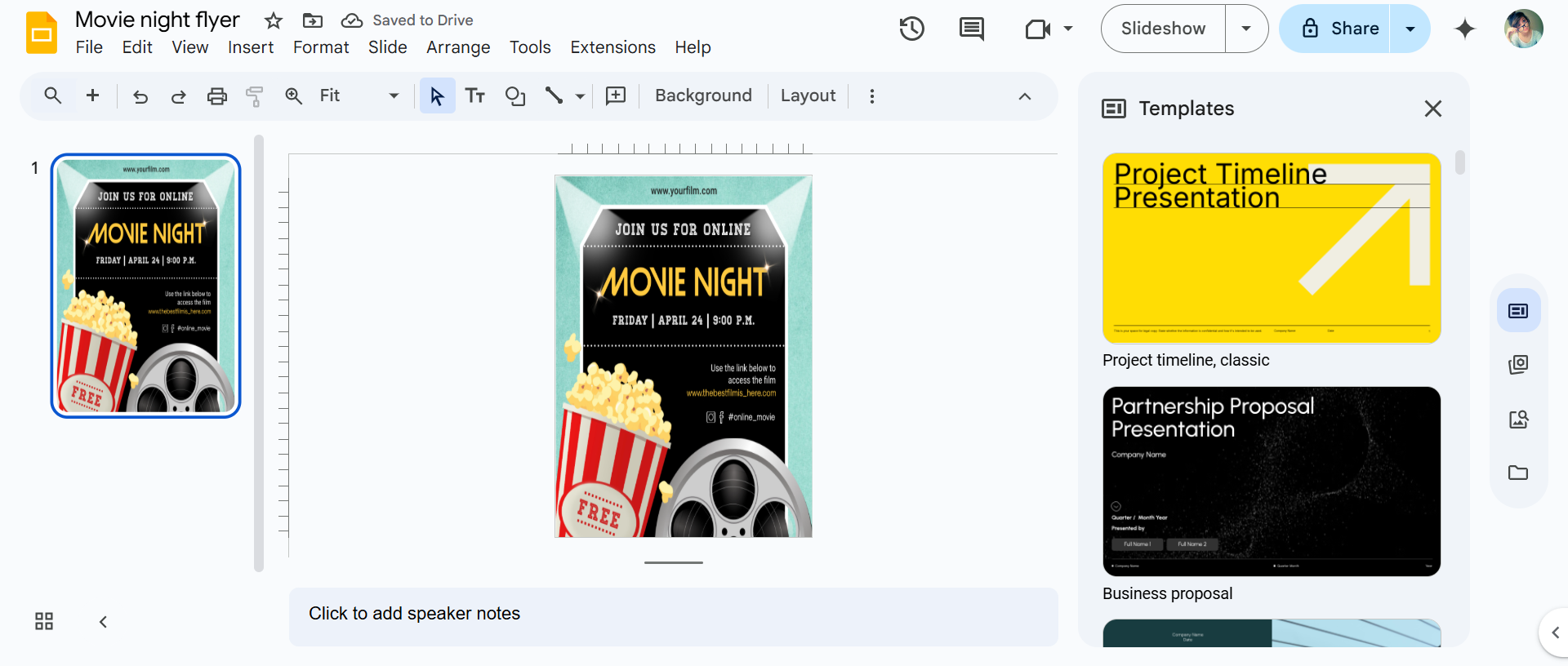This screenshot has height=666, width=1568.
Task: Choose the Project Timeline Presentation template
Action: coord(1272,248)
